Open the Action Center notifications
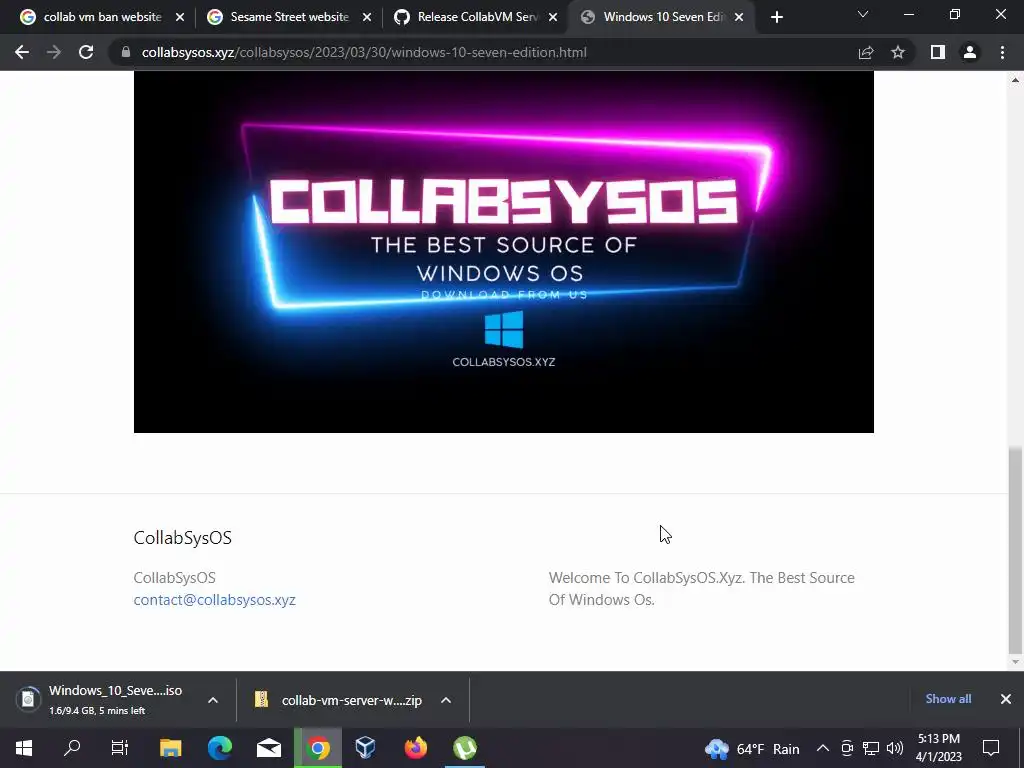 pos(991,748)
